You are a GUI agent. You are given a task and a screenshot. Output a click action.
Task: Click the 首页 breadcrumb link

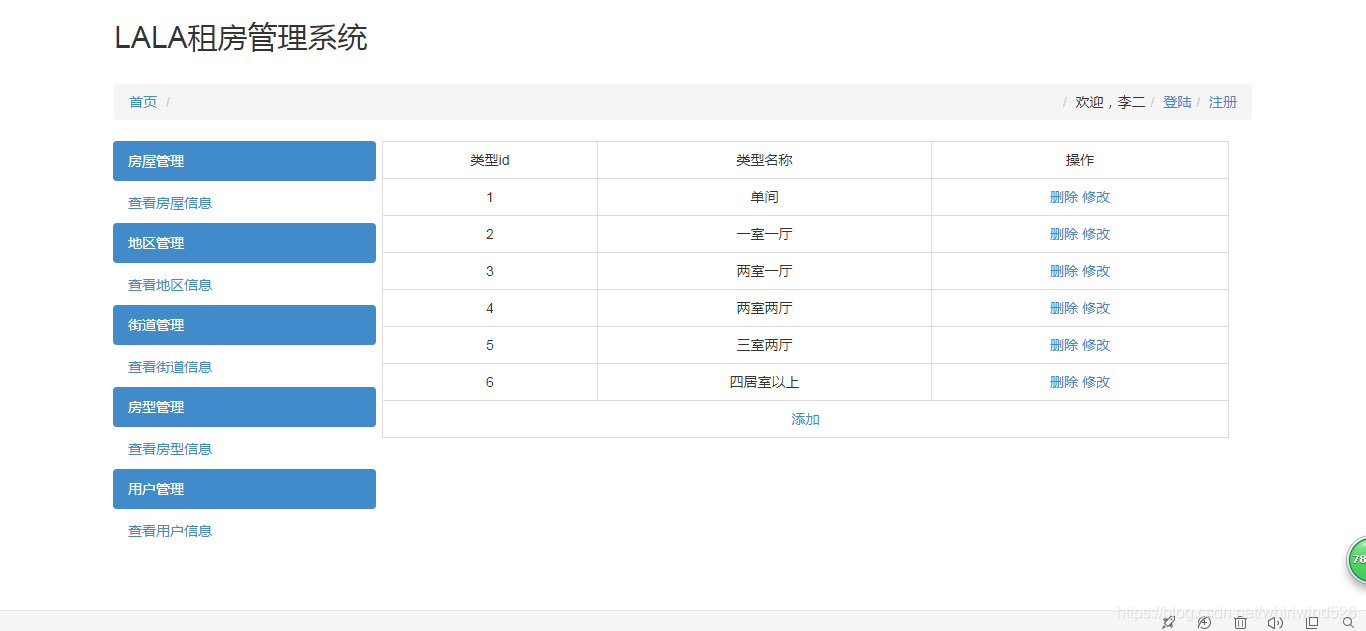pyautogui.click(x=143, y=102)
